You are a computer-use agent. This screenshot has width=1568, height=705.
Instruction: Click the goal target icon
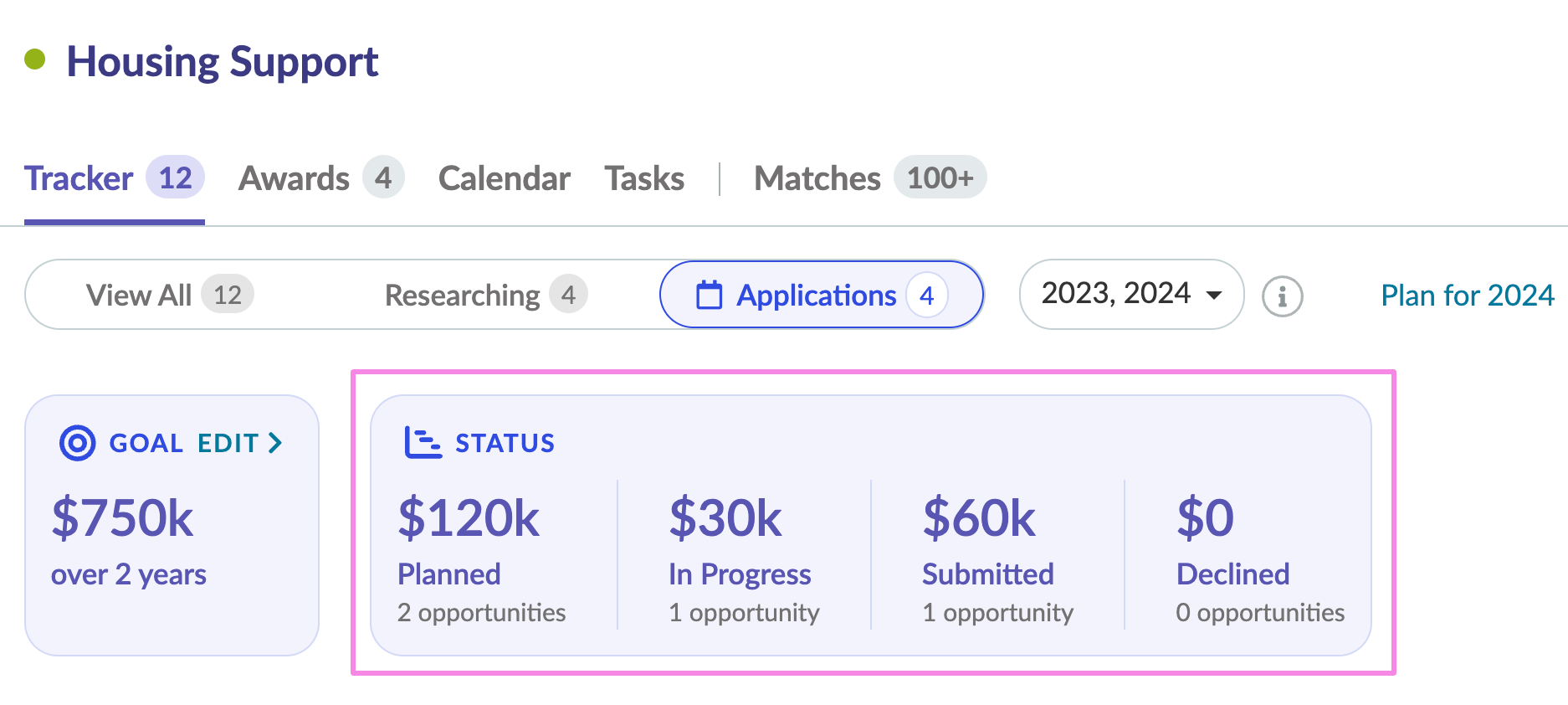[x=77, y=443]
